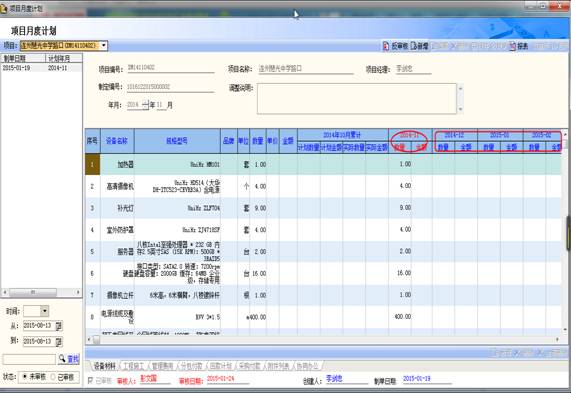571x393 pixels.
Task: Open the 附件列表 tab
Action: coord(278,365)
